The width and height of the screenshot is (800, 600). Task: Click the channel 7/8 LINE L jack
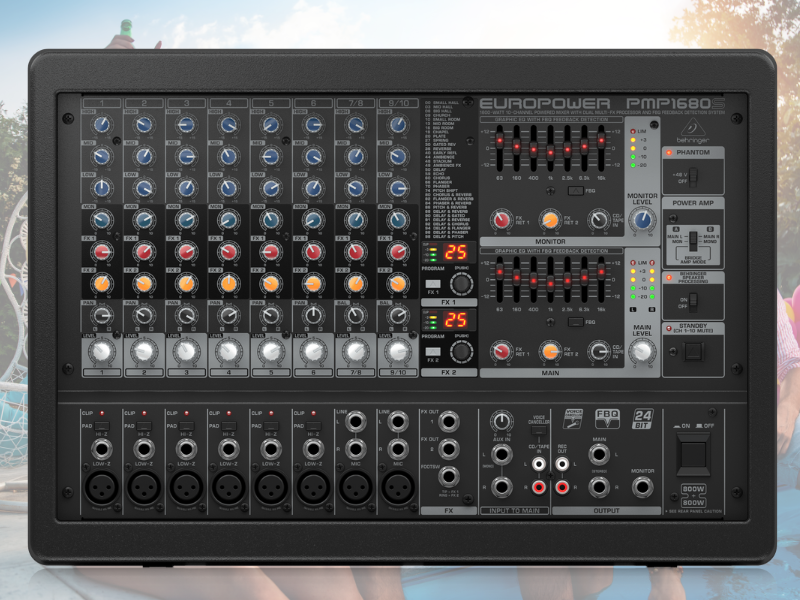coord(356,421)
